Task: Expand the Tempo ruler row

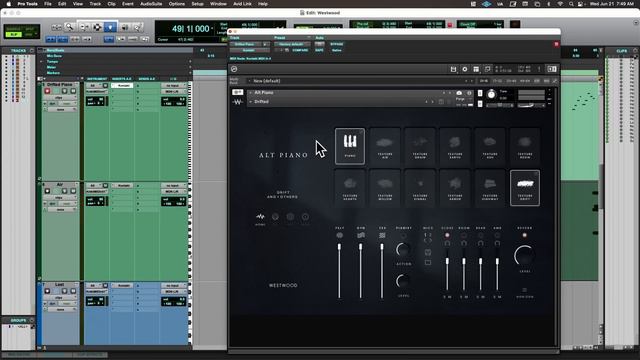Action: [x=41, y=62]
